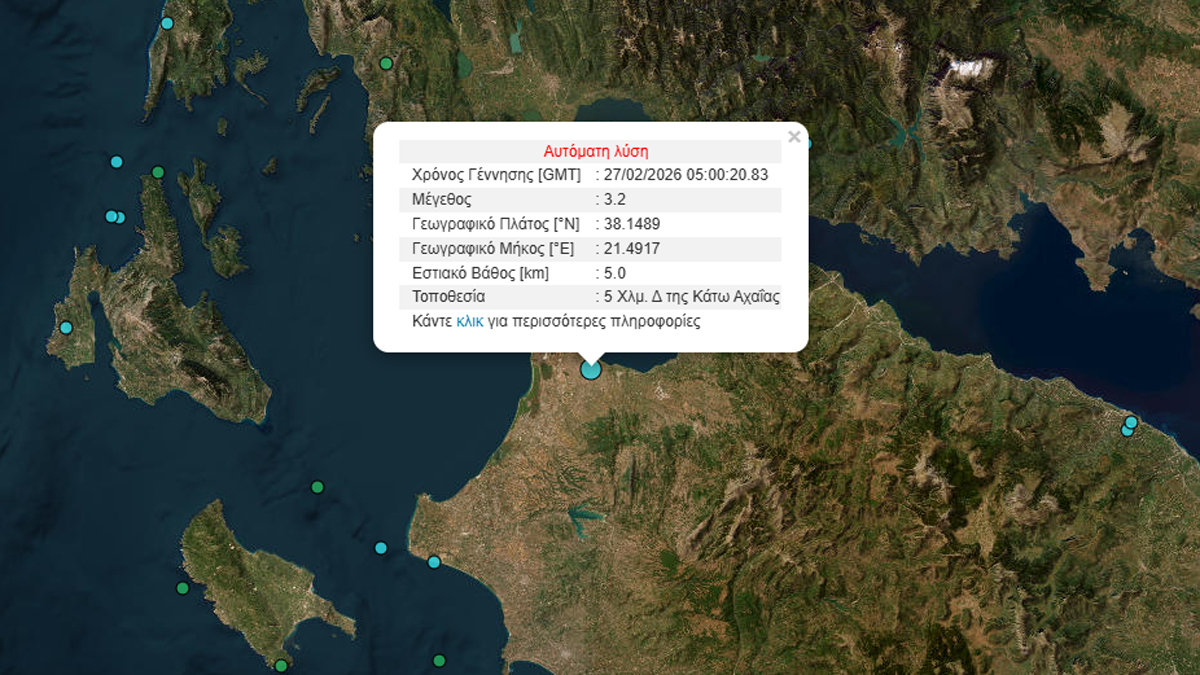Select upper marker of pair on Corinthian Gulf coast
The width and height of the screenshot is (1200, 675).
(x=1131, y=422)
